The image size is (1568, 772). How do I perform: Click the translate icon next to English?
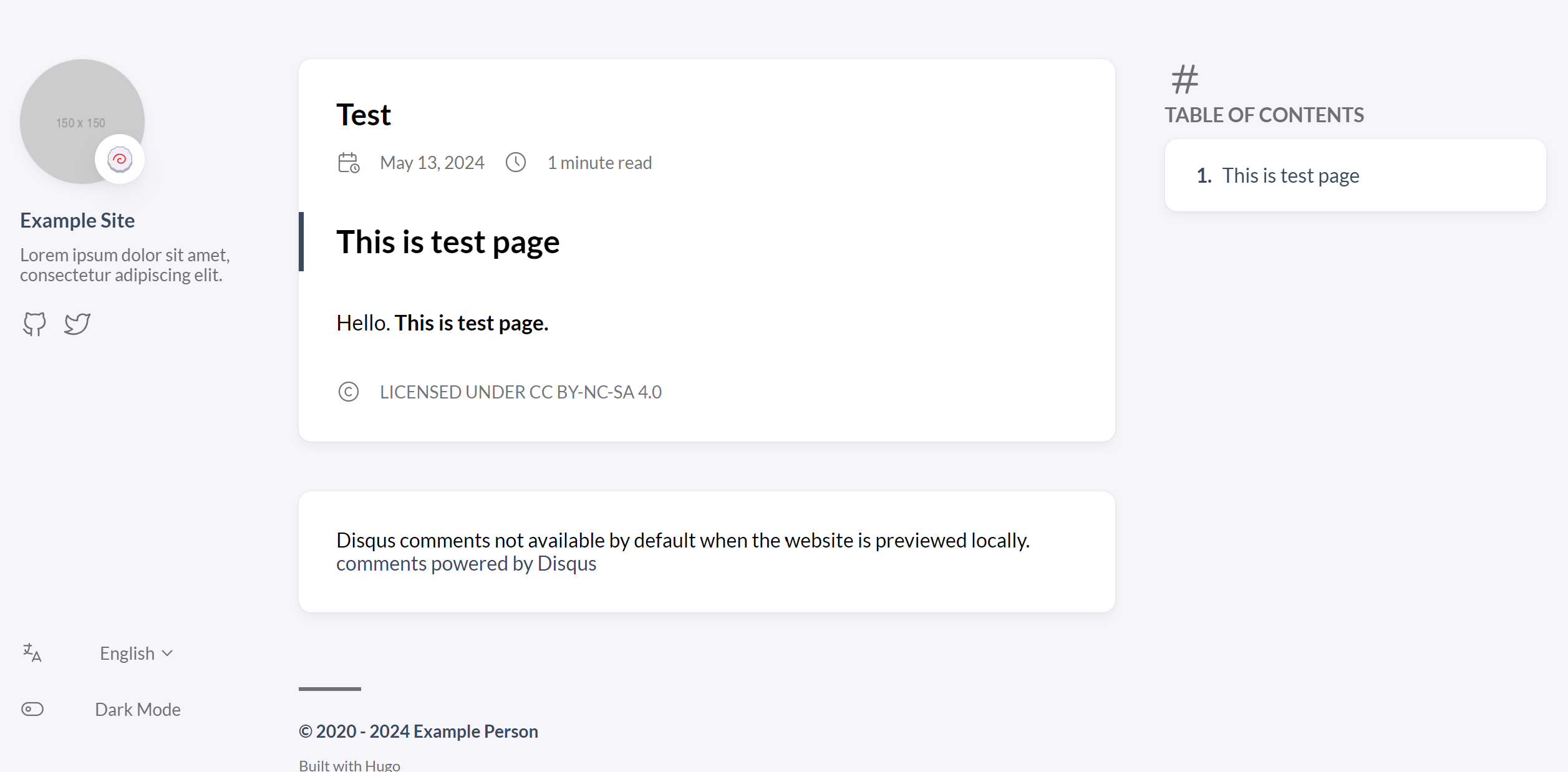point(31,653)
